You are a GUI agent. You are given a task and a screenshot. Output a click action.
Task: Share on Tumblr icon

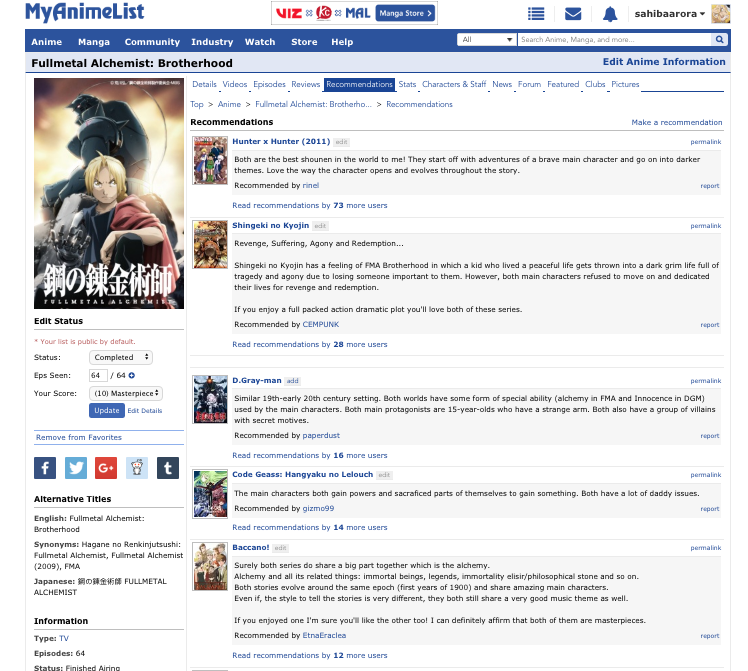click(x=168, y=468)
